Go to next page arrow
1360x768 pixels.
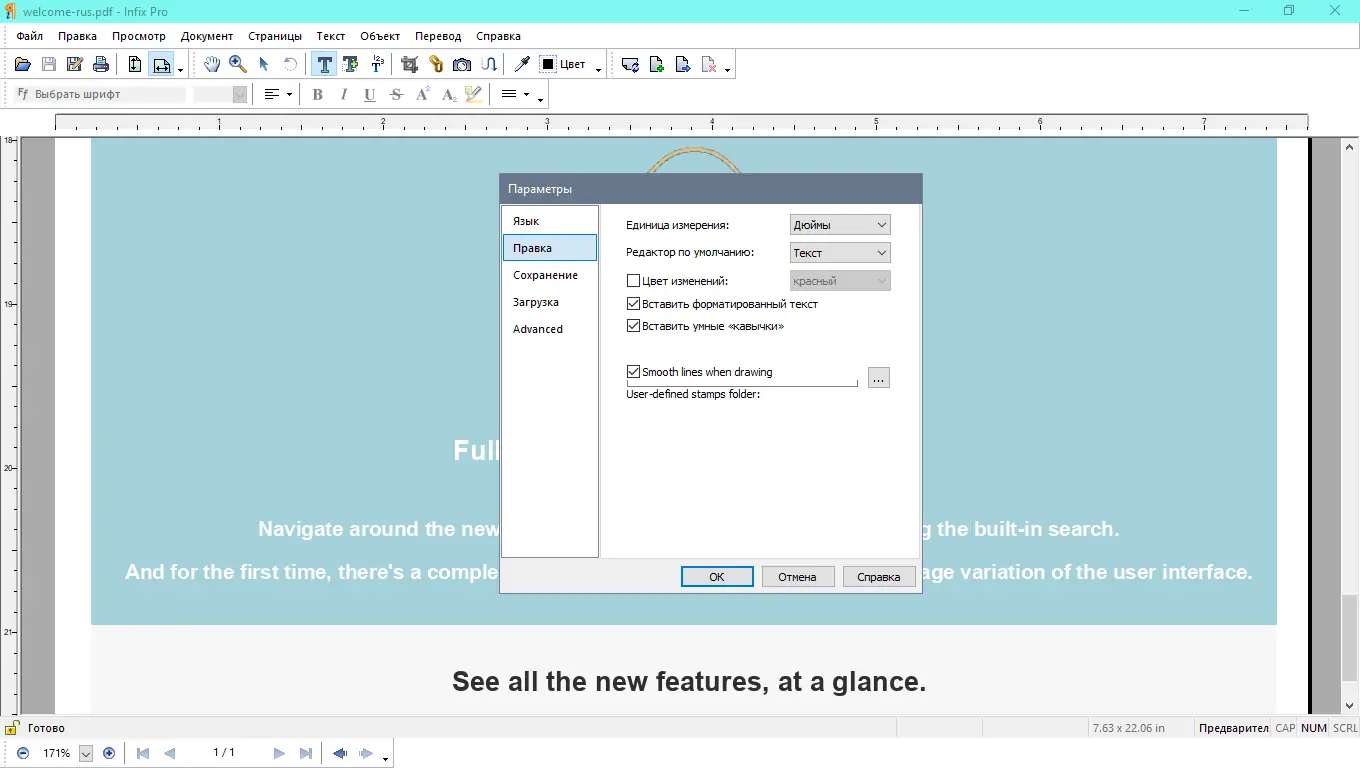[279, 753]
